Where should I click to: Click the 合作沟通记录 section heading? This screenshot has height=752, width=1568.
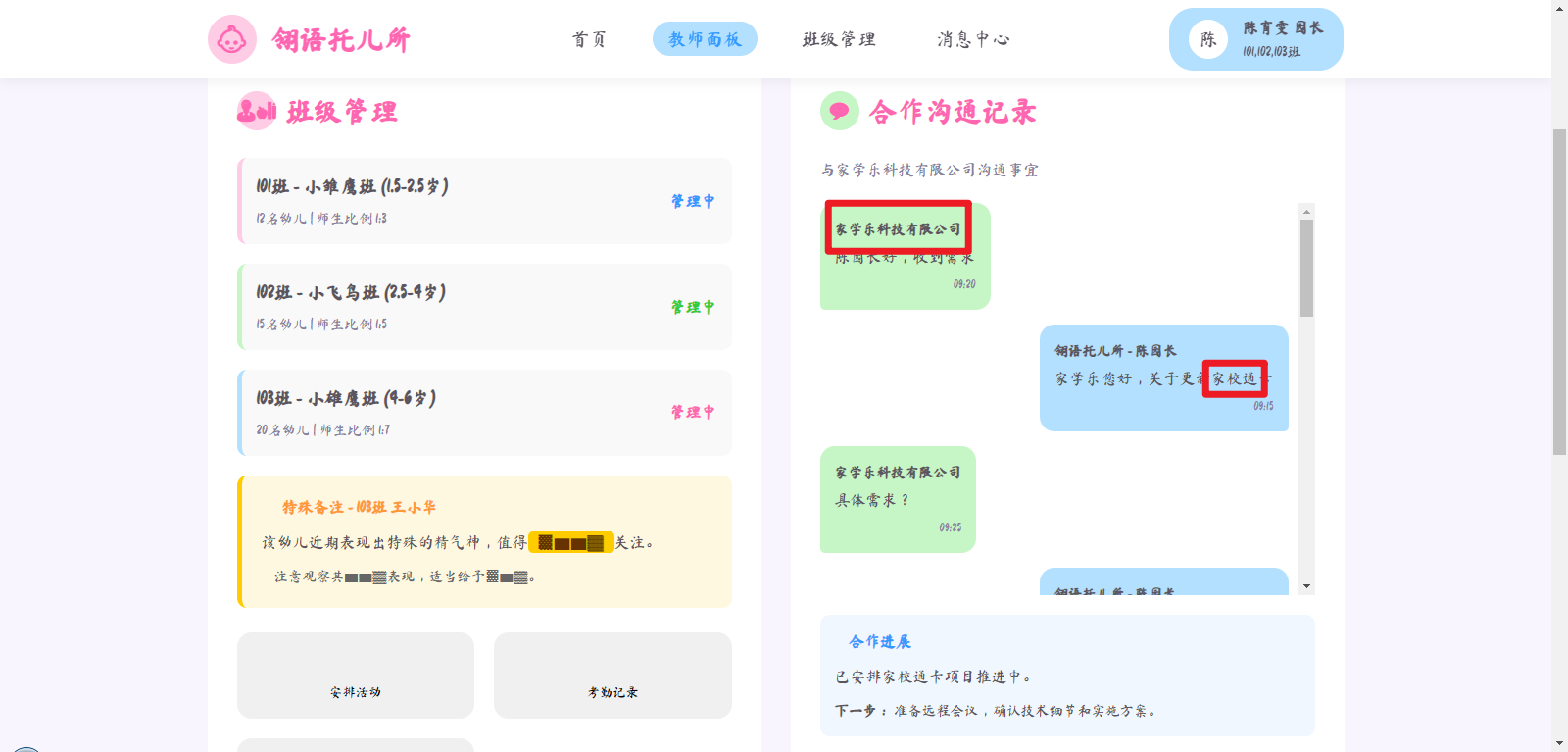coord(953,112)
